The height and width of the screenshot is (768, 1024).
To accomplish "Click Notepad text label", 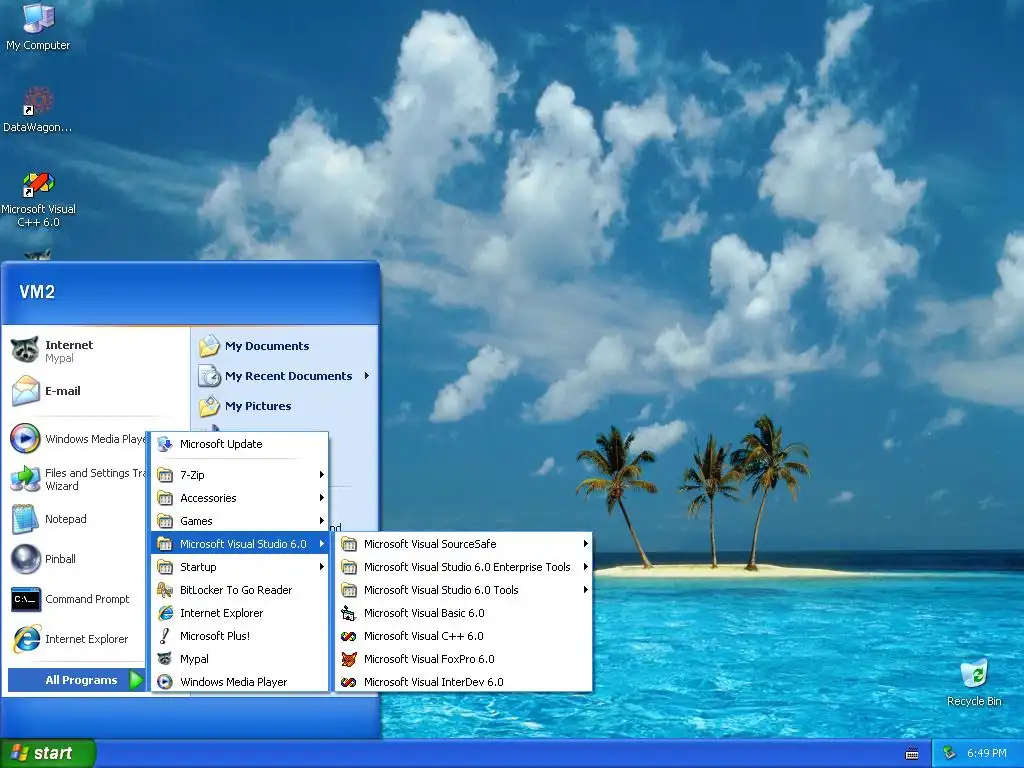I will click(65, 519).
